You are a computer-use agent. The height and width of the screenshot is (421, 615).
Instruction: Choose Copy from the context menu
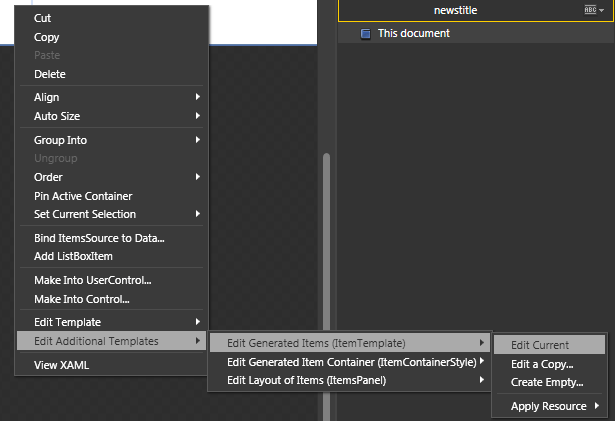(111, 37)
